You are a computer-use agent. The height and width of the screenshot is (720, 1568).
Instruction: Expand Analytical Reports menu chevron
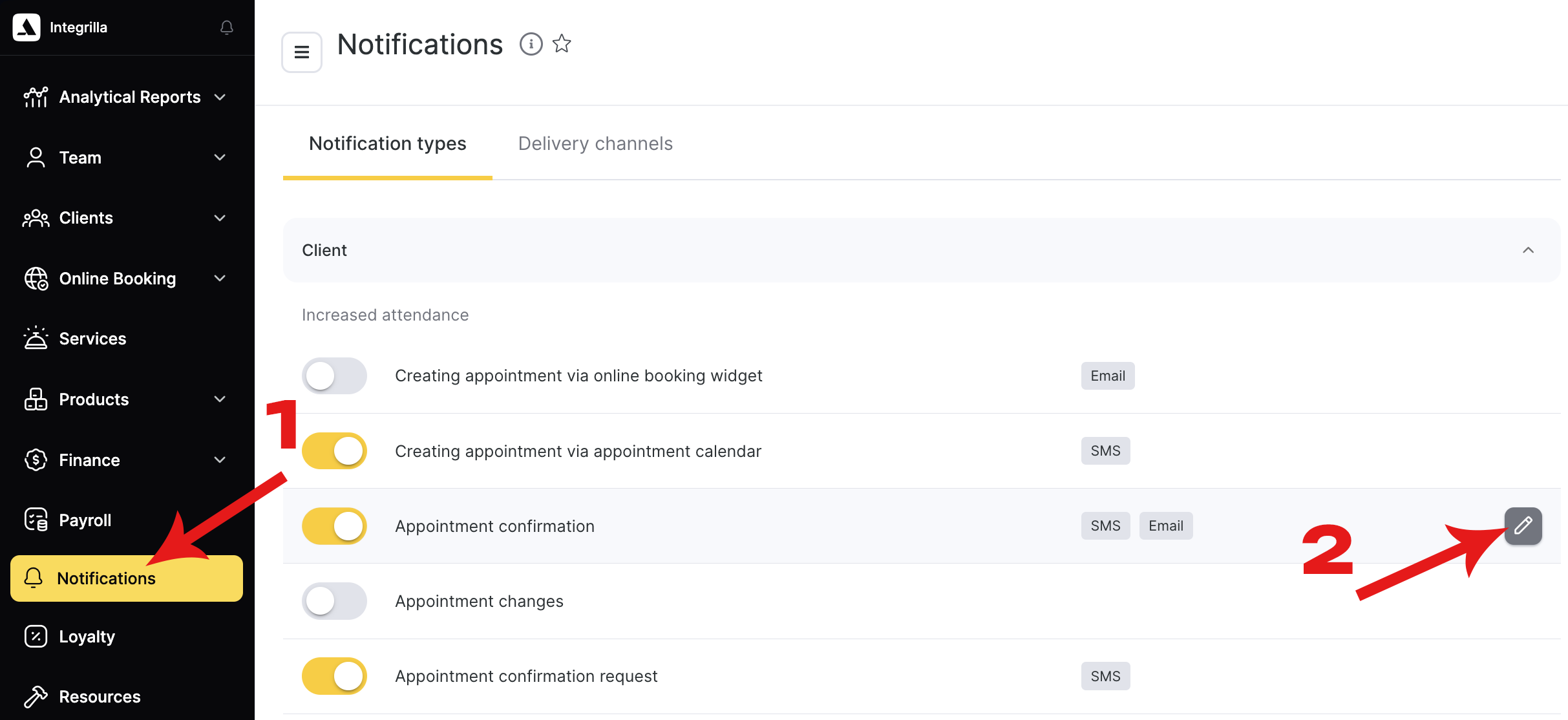click(x=220, y=97)
